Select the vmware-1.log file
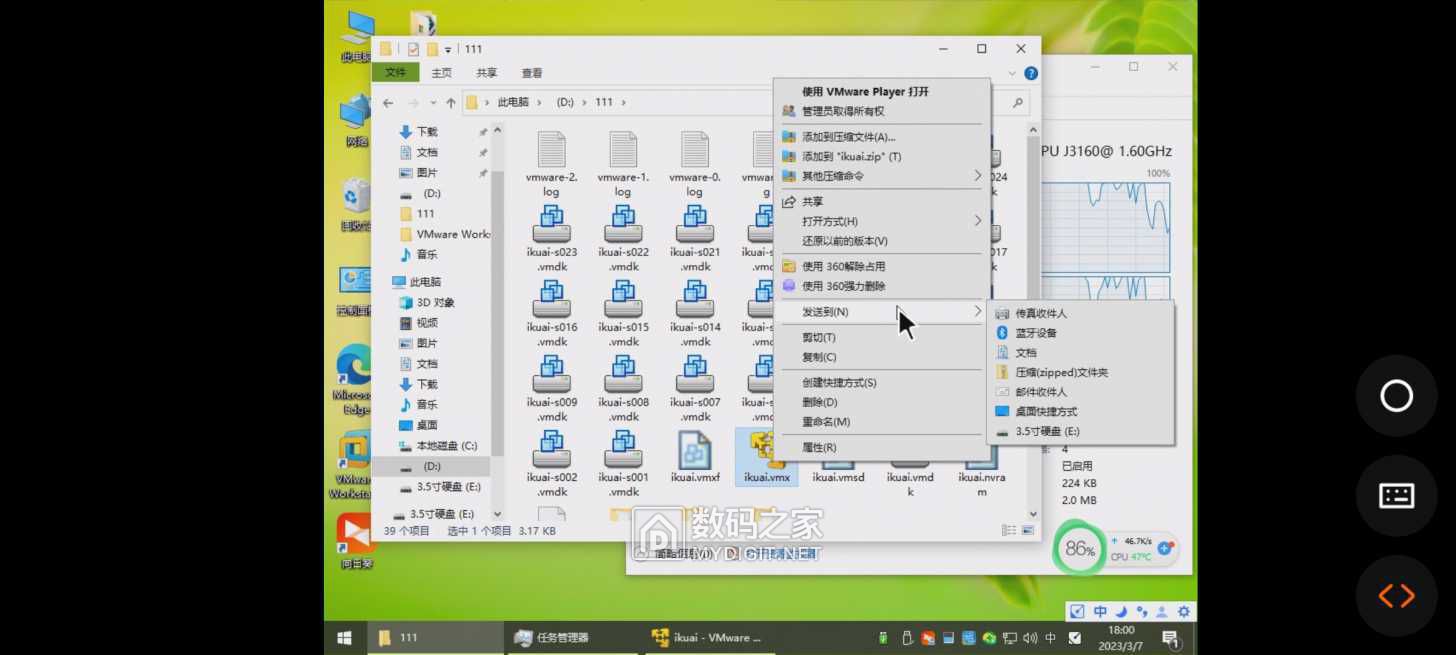 (623, 163)
